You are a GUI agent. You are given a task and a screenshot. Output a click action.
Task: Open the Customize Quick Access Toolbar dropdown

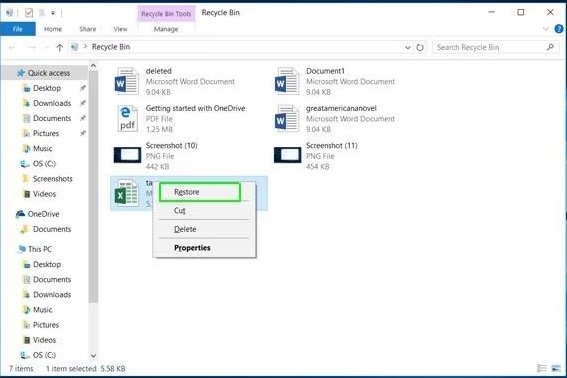coord(53,13)
